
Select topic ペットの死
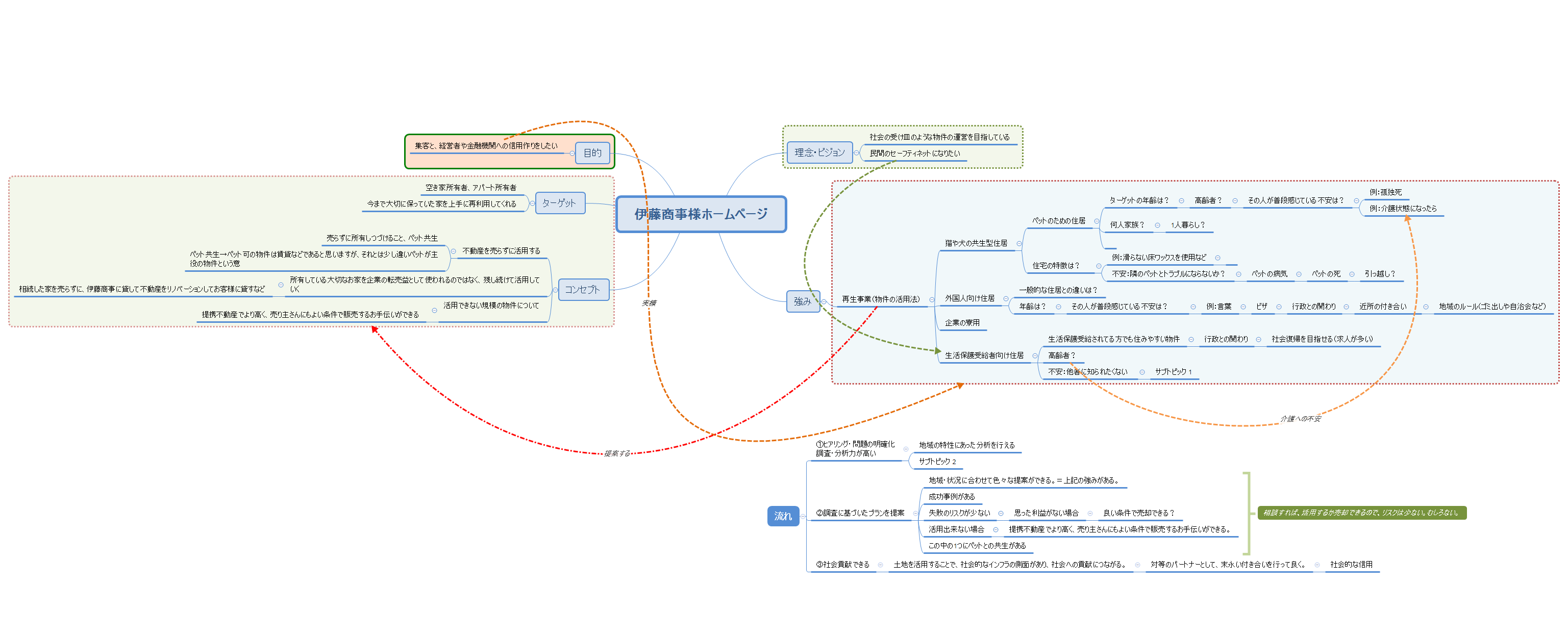point(1326,274)
